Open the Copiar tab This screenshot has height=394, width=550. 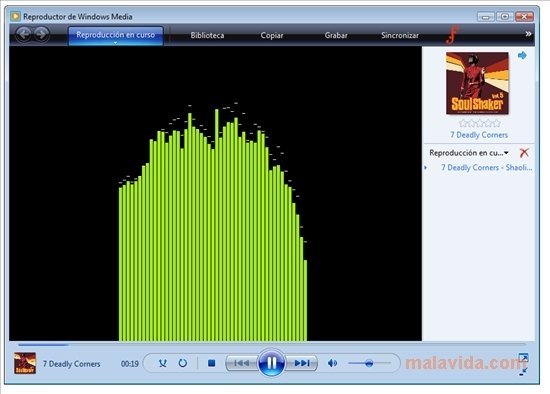point(271,35)
